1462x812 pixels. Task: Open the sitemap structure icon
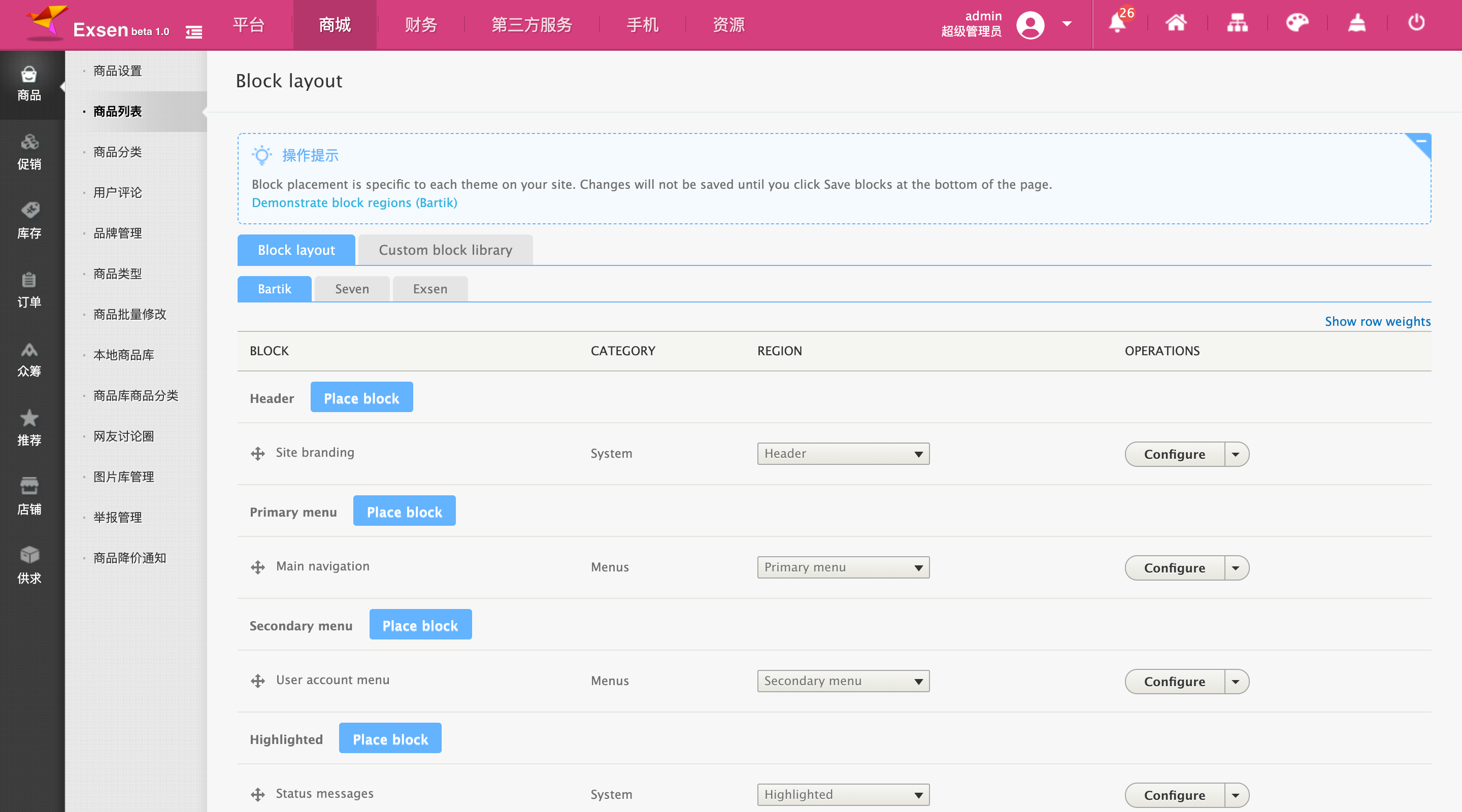[1237, 23]
